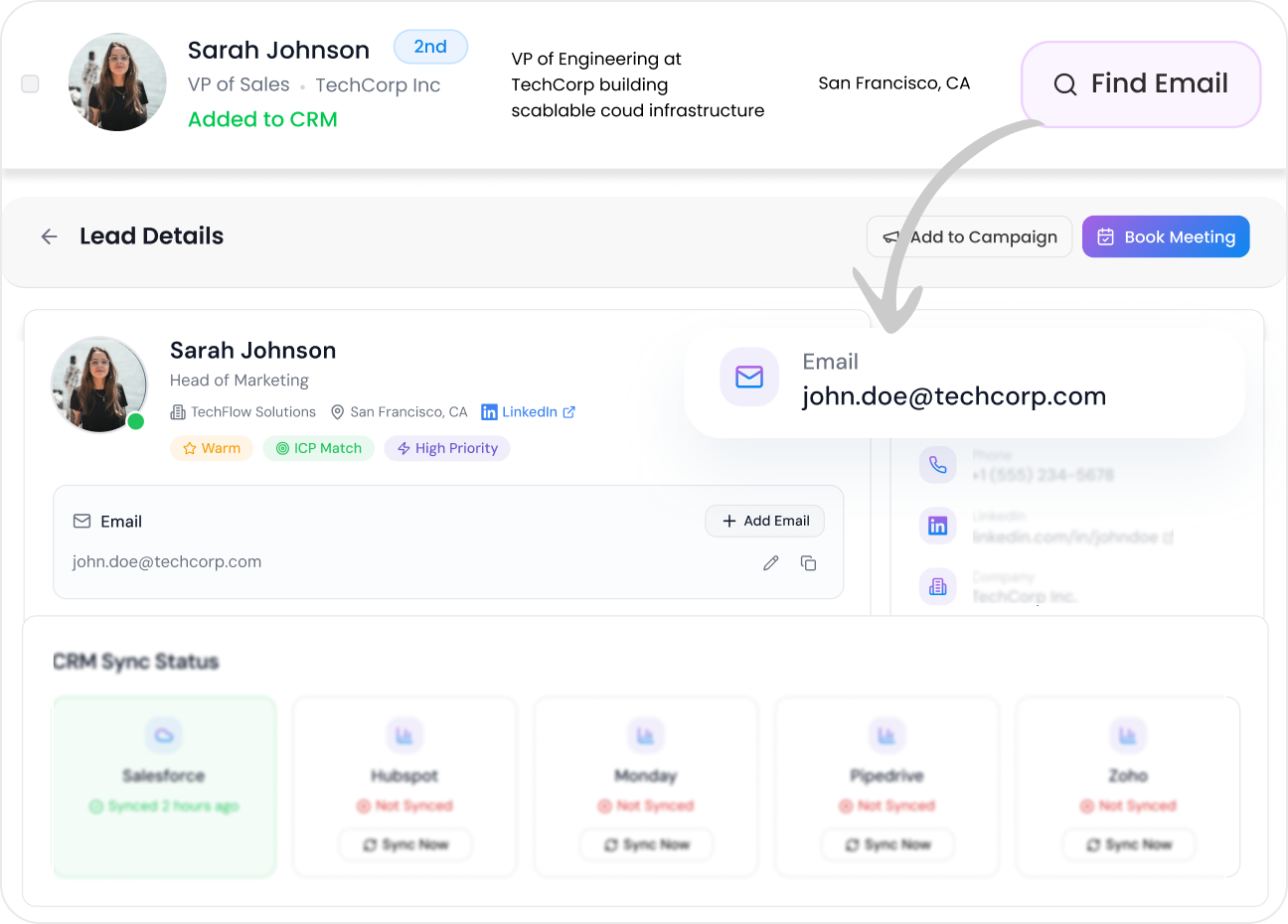1288x924 pixels.
Task: Click the Head of Marketing title
Action: pos(240,381)
